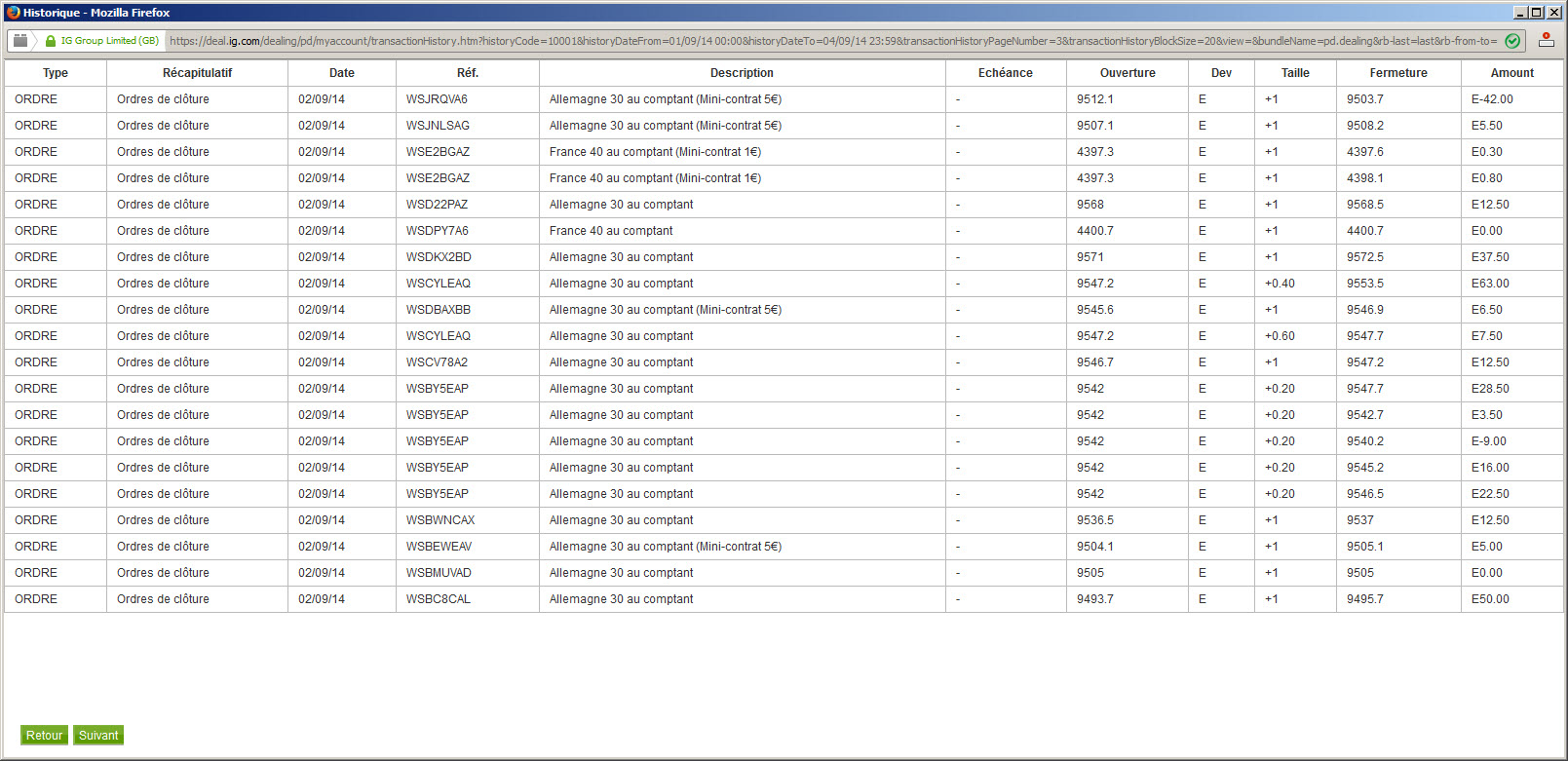Click the amount E0.30
Screen dimensions: 1568x761
tap(1487, 152)
